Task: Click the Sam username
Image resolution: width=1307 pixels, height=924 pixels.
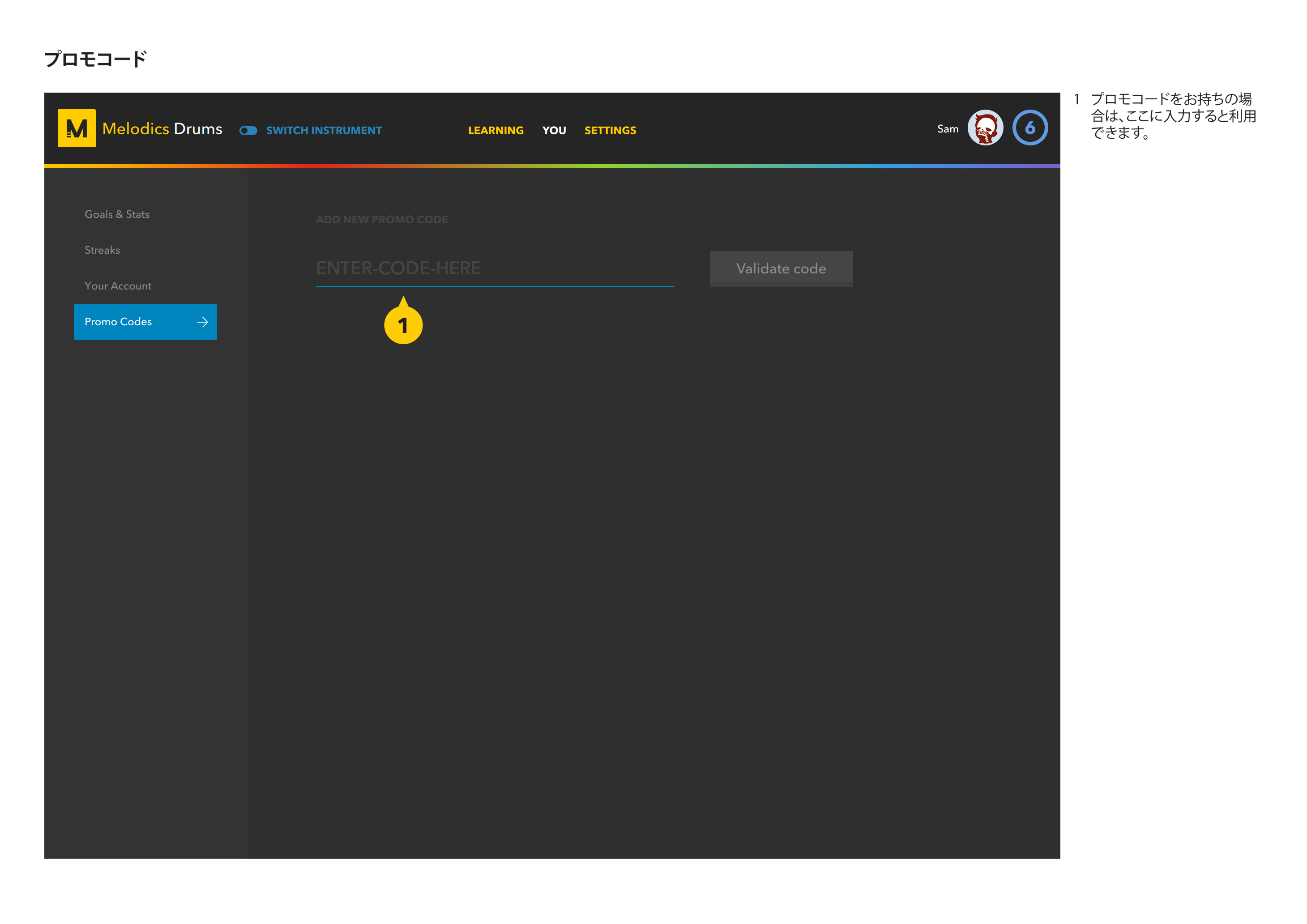Action: point(948,129)
